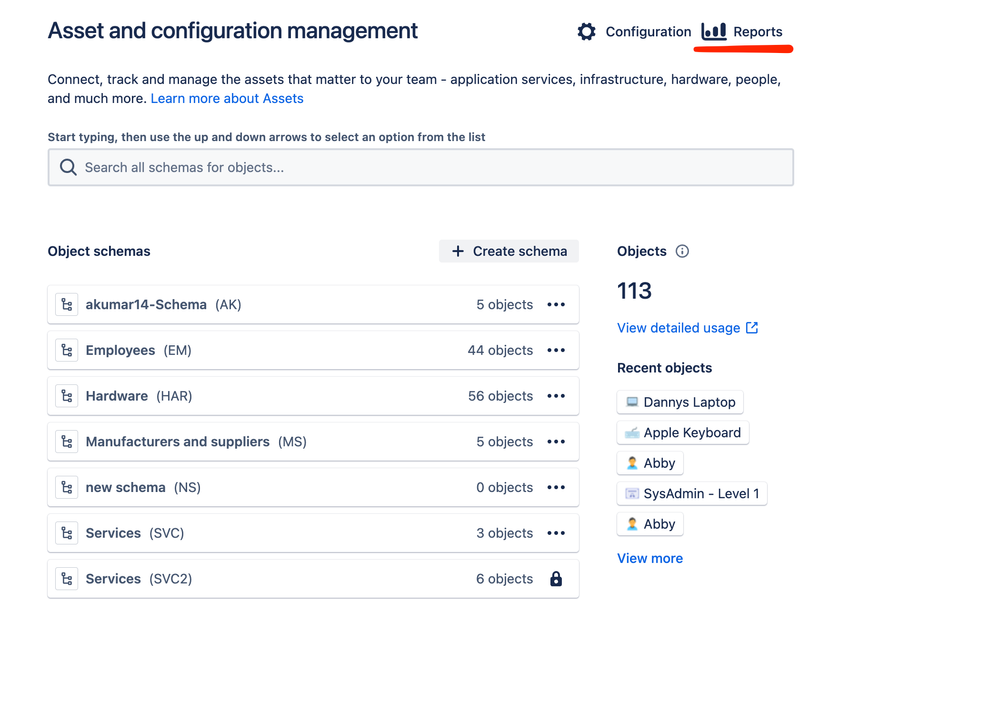
Task: Click the laptop icon on Dannys Laptop
Action: (x=632, y=402)
